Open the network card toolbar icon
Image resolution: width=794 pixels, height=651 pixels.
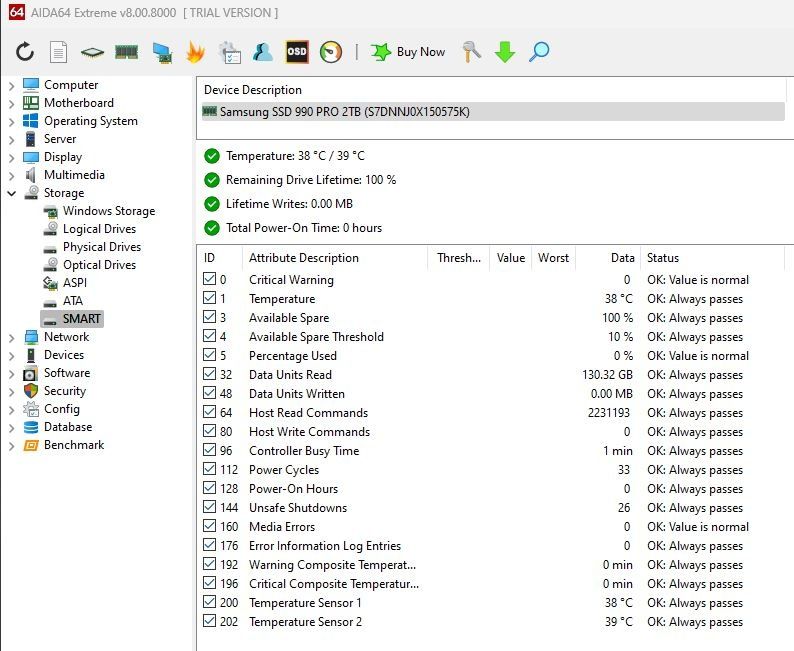pyautogui.click(x=162, y=52)
